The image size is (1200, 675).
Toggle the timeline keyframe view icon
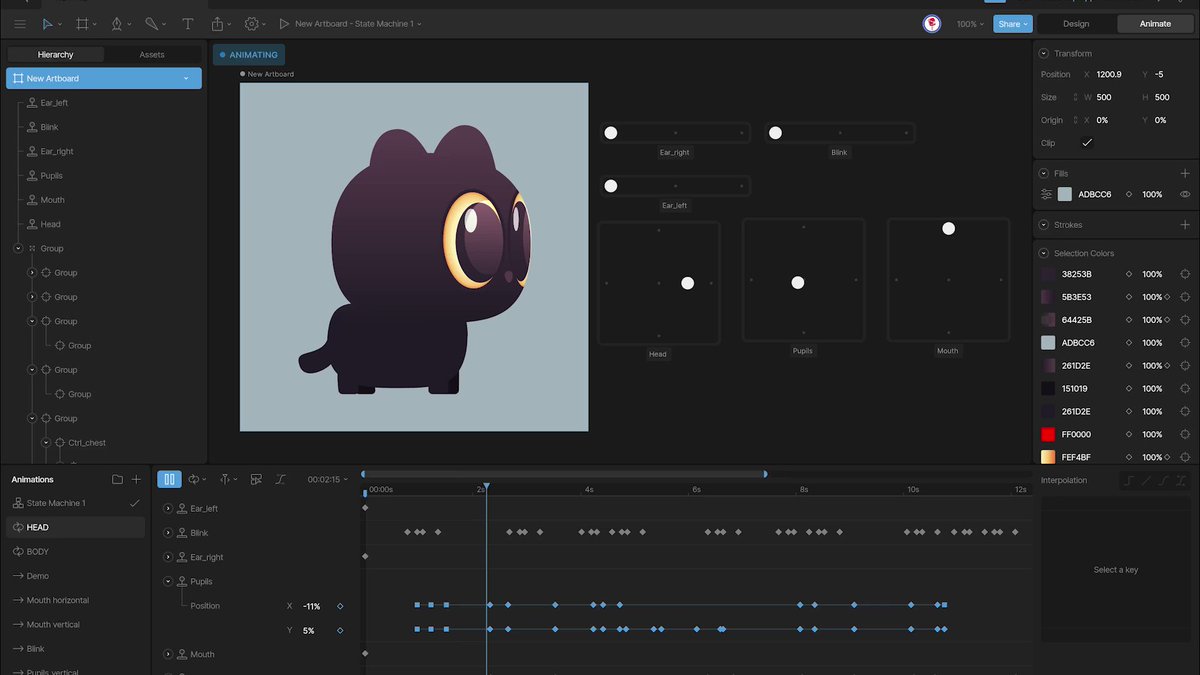pos(256,479)
